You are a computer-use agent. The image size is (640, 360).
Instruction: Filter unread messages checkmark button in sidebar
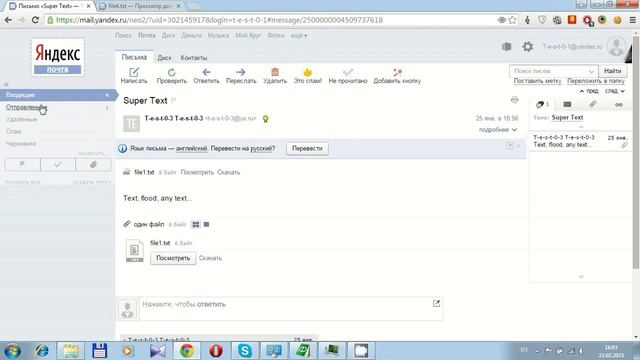tap(58, 164)
